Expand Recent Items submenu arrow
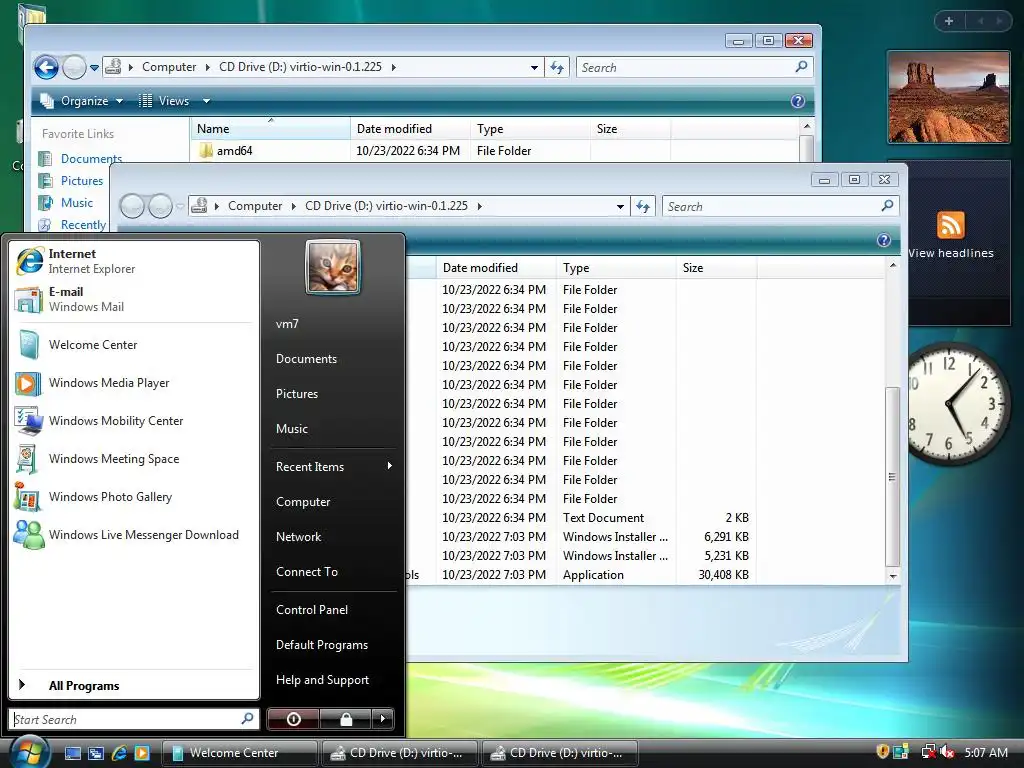 [389, 466]
